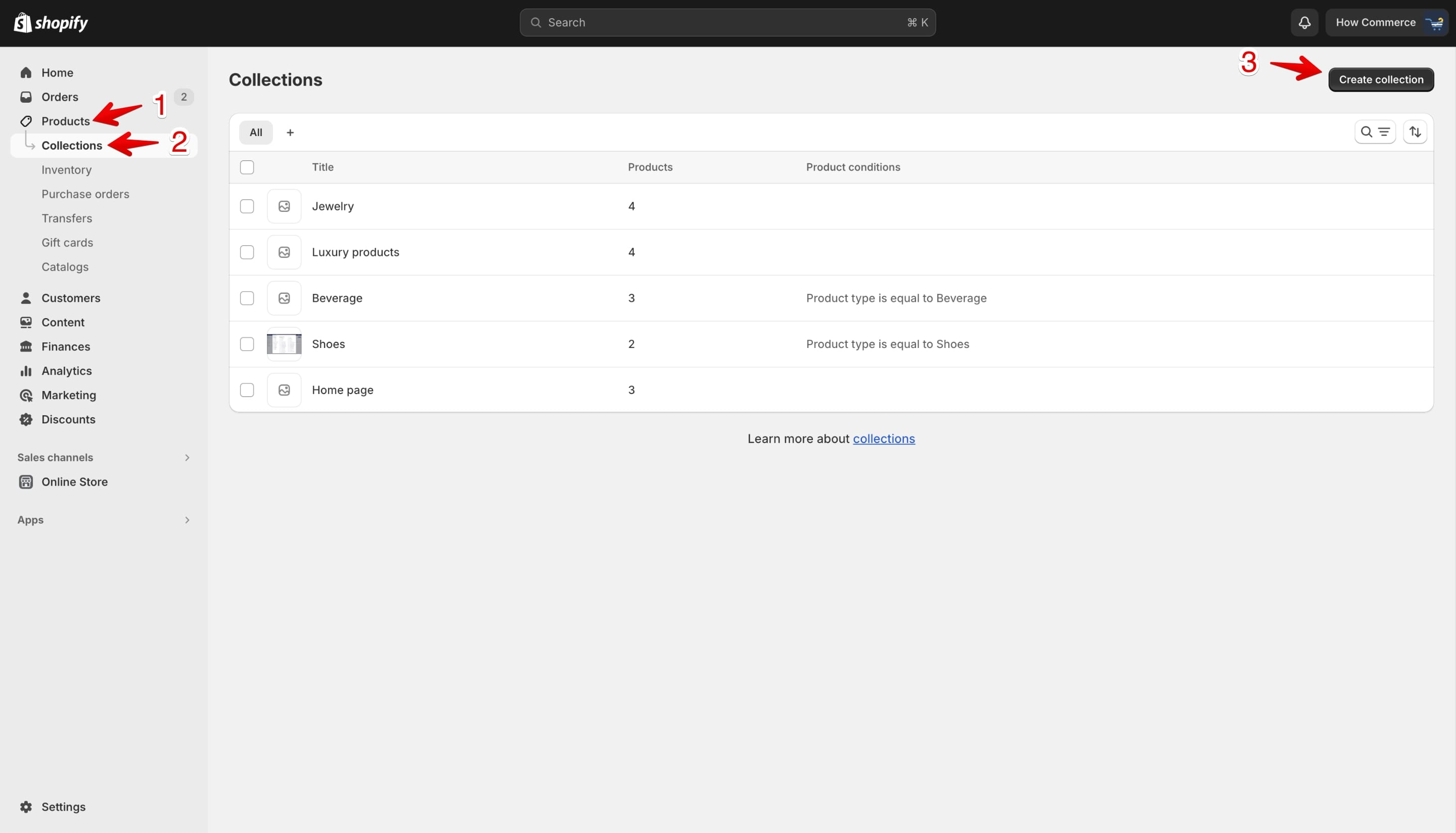
Task: Click the Orders inbox icon
Action: pyautogui.click(x=26, y=97)
